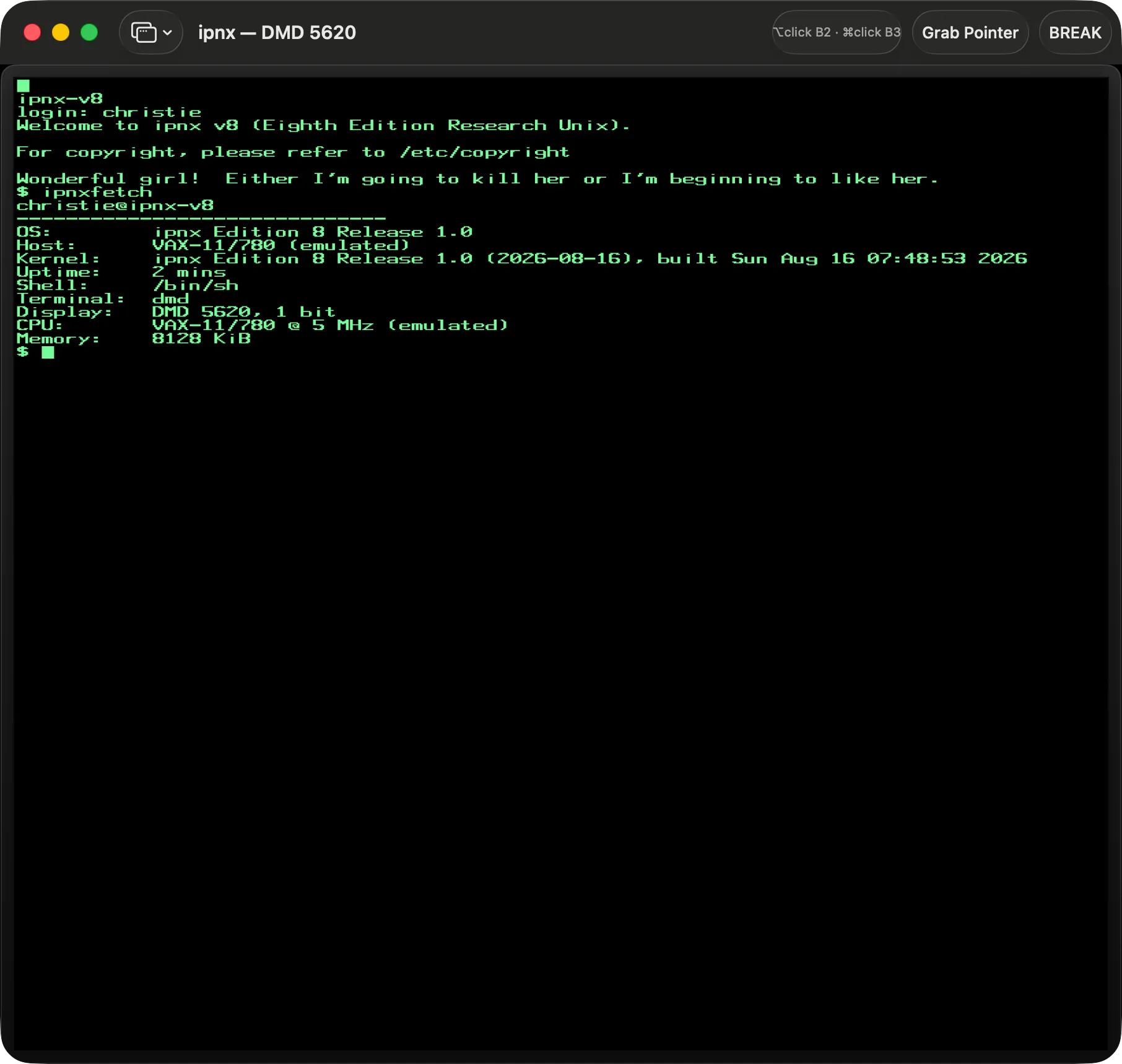Click the '$ ipnxfetch' command line
Viewport: 1122px width, 1064px height.
(84, 192)
